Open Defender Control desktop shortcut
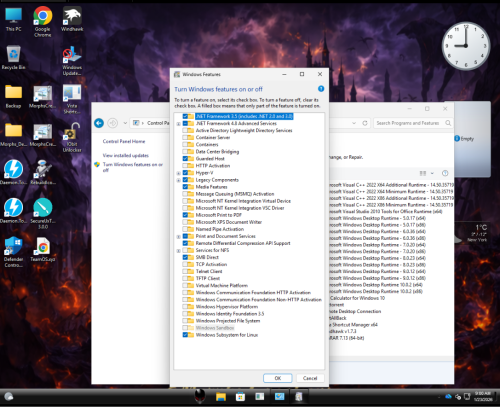Viewport: 500px width, 407px height. (13, 252)
